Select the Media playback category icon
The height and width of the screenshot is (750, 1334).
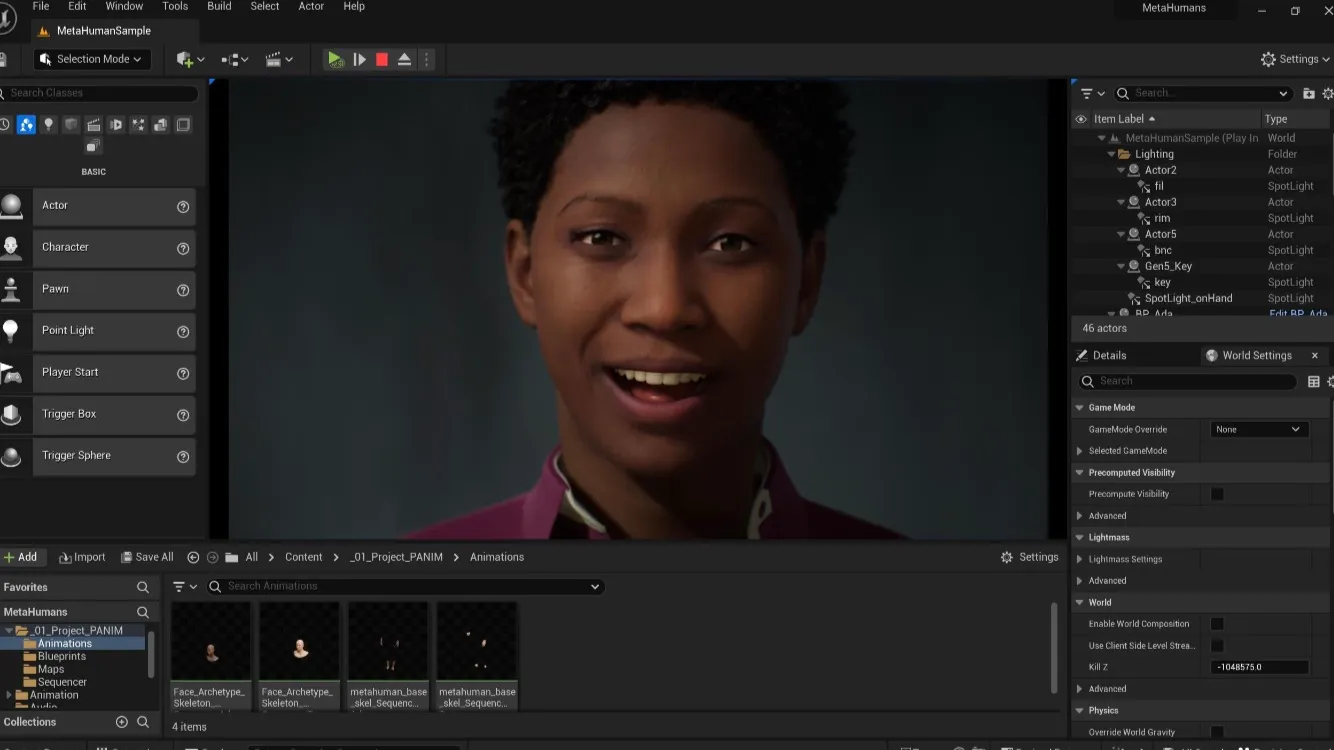(116, 125)
